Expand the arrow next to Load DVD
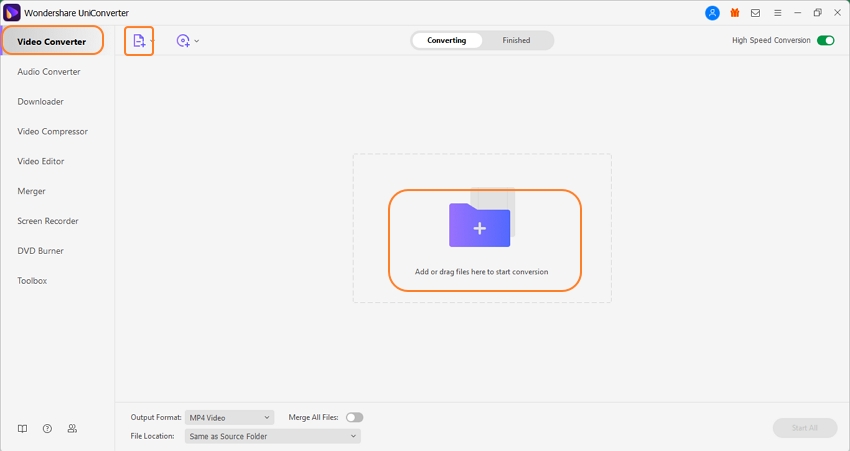The height and width of the screenshot is (451, 850). click(x=197, y=41)
